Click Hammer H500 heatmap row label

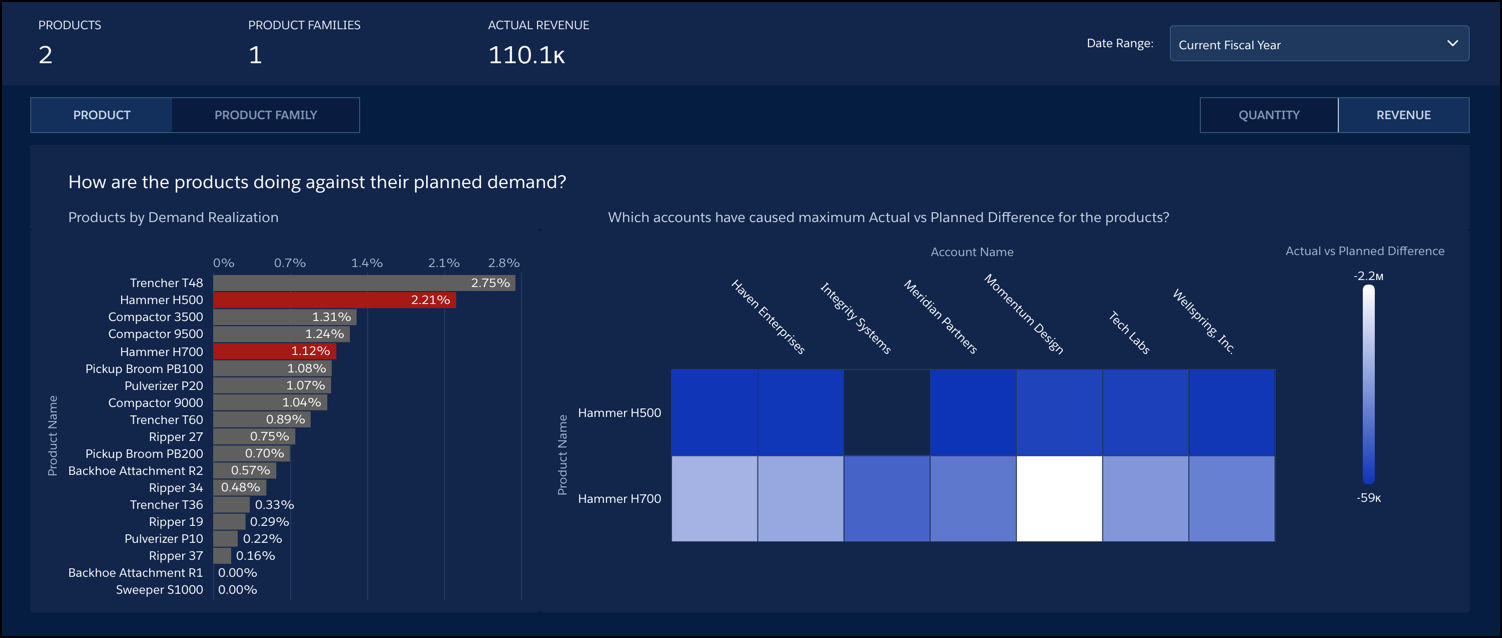(x=619, y=413)
